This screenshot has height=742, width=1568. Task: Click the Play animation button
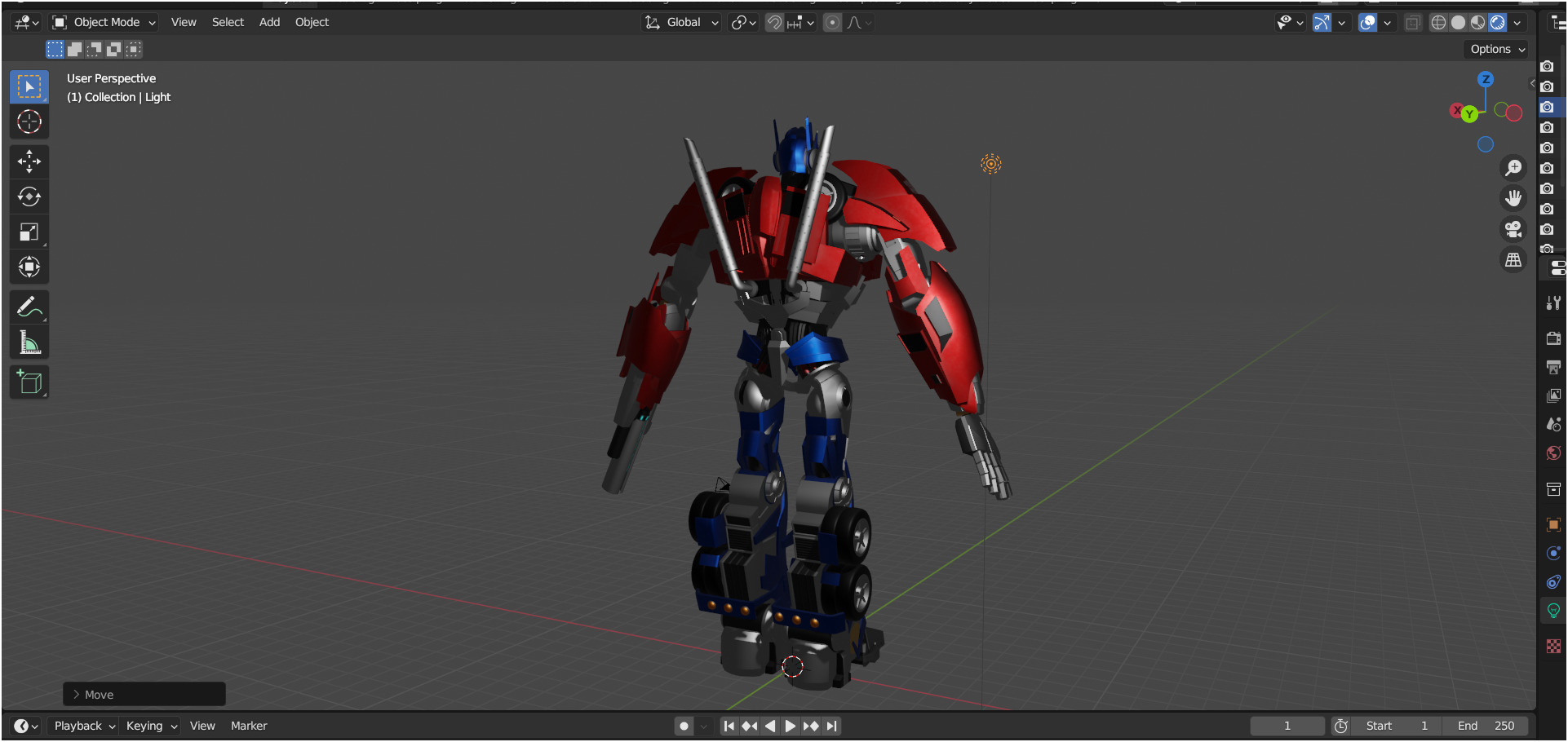[x=791, y=727]
